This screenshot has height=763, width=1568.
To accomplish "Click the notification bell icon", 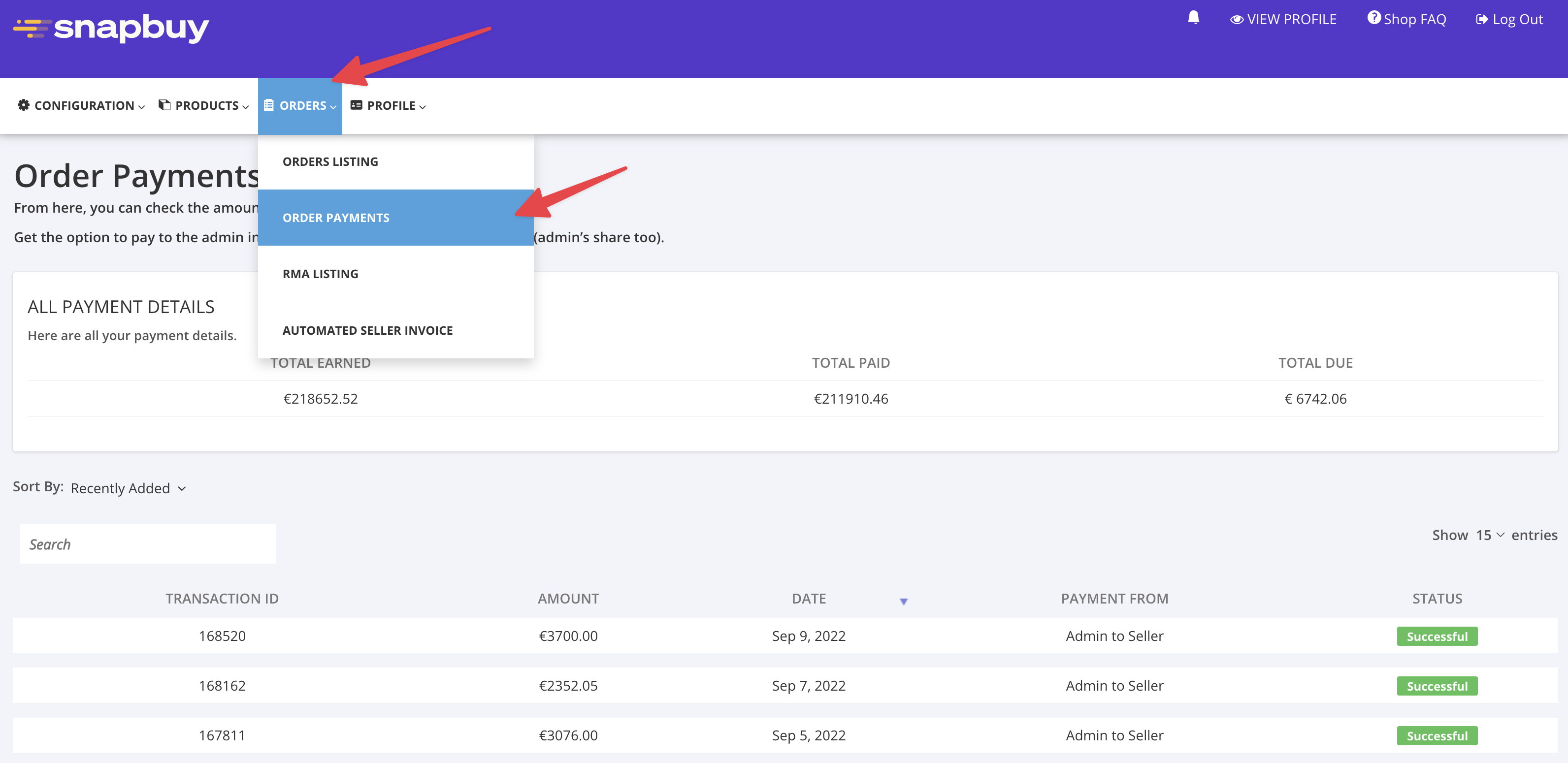I will pos(1193,18).
